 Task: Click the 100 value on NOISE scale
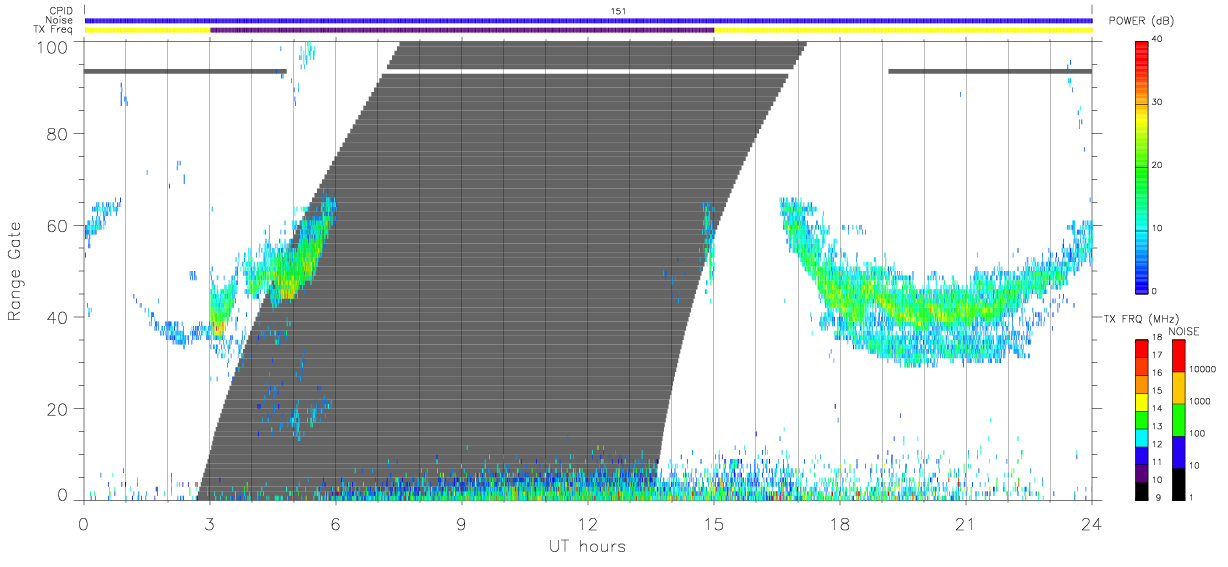(1197, 433)
